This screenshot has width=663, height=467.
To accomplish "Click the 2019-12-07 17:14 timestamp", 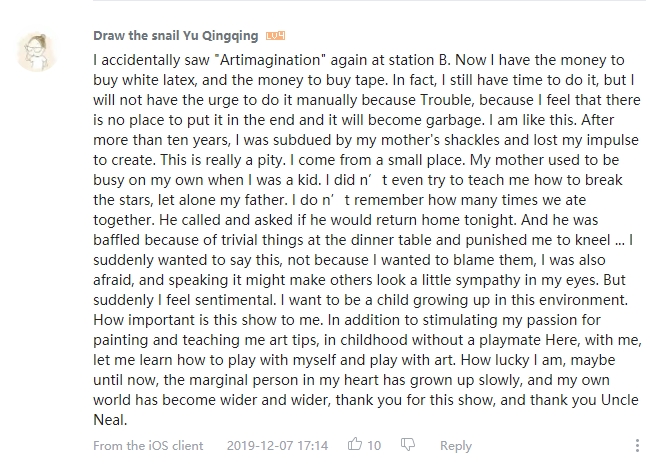I will point(277,445).
